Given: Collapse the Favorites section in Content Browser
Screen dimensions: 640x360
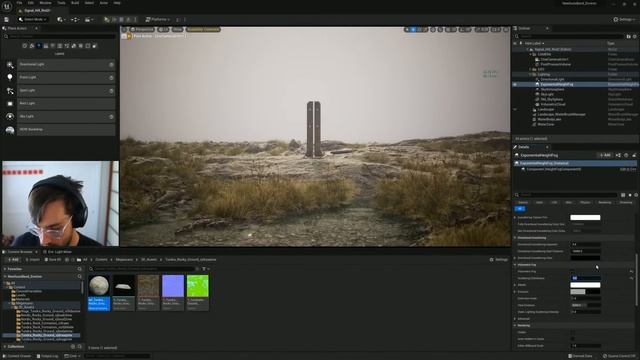Looking at the screenshot, I should tap(5, 269).
